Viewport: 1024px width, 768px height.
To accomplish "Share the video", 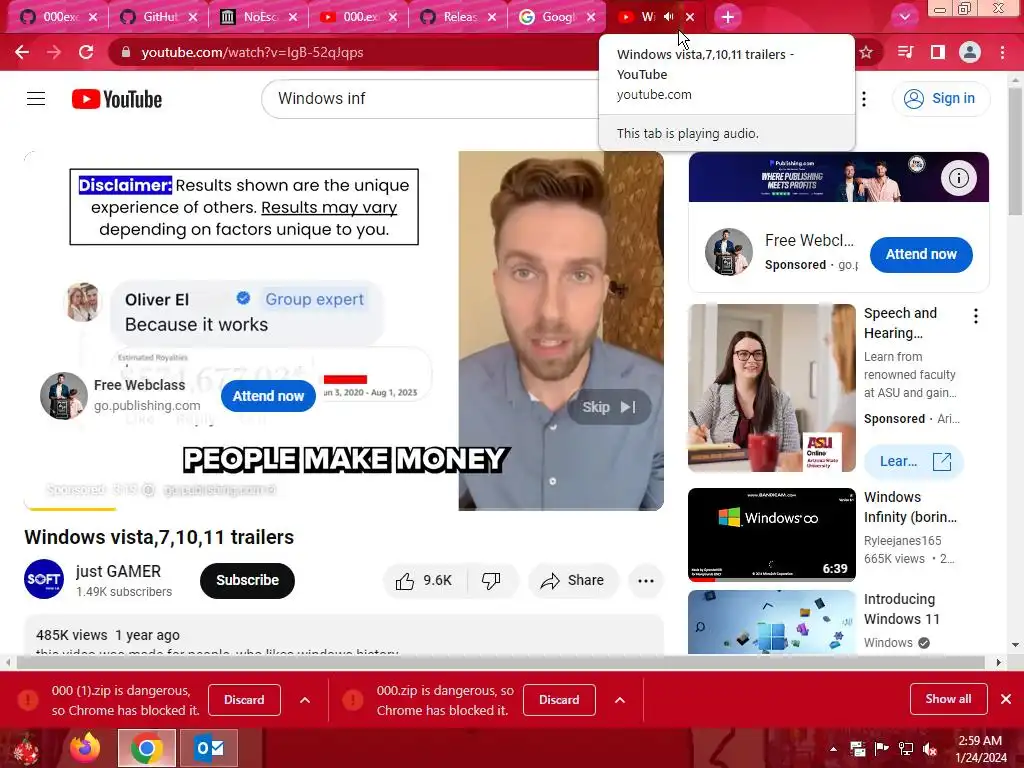I will (573, 581).
